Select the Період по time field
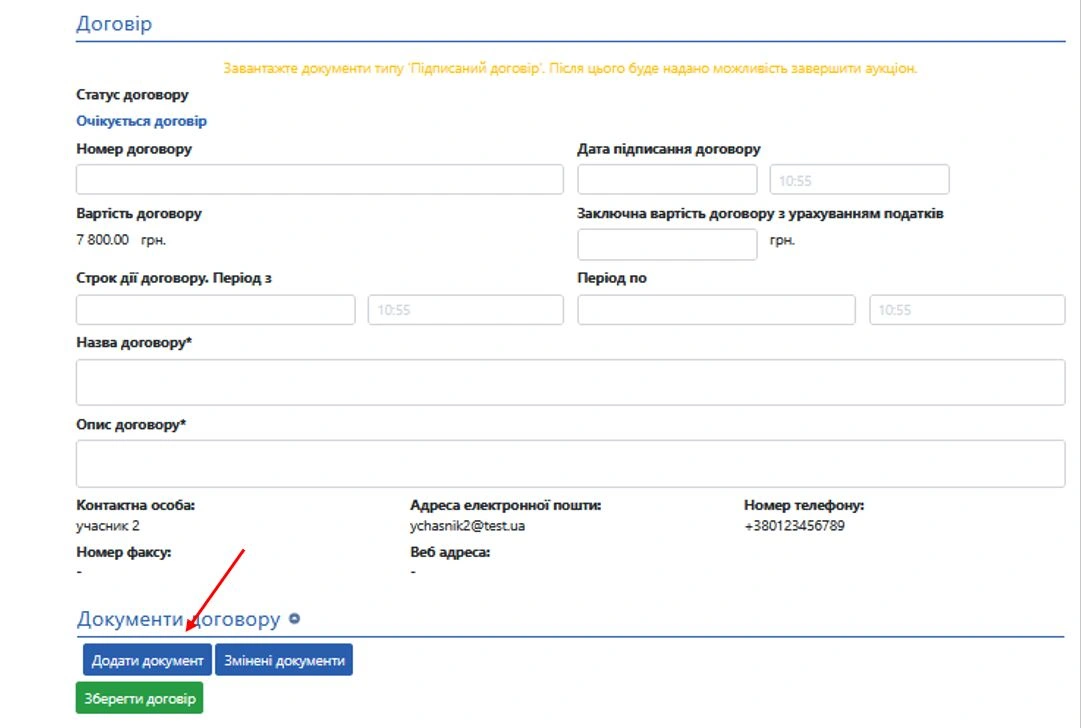1081x728 pixels. click(x=966, y=310)
